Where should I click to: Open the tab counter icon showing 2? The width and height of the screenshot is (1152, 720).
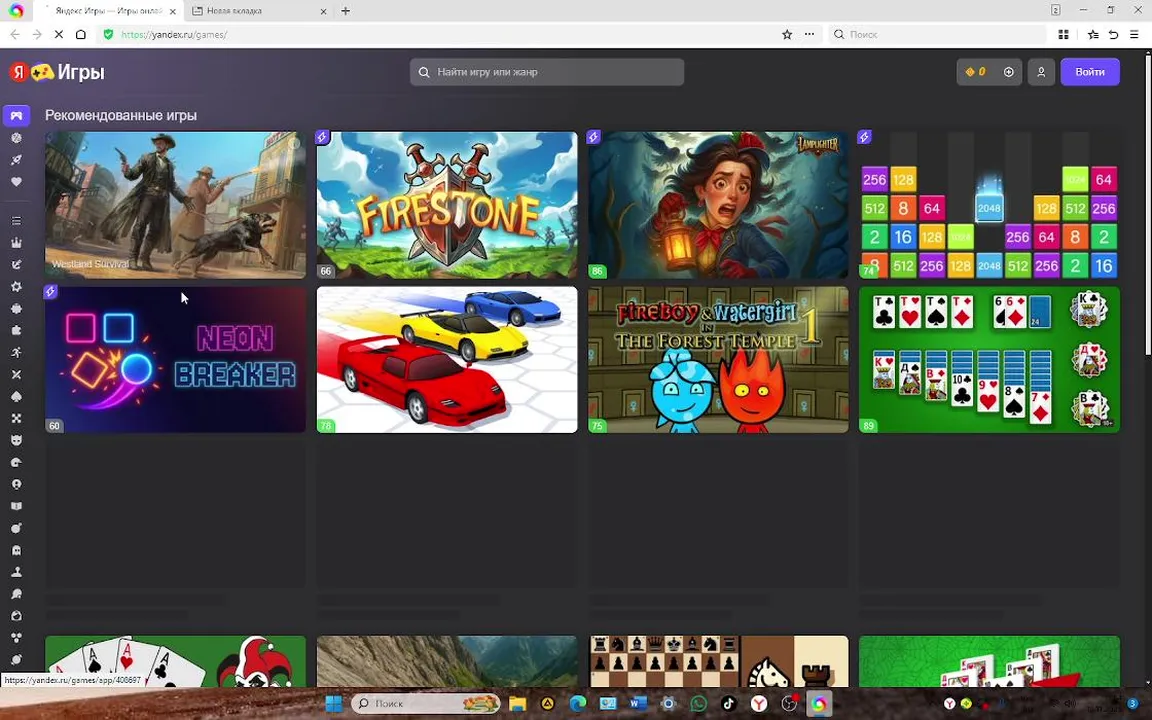point(1055,10)
